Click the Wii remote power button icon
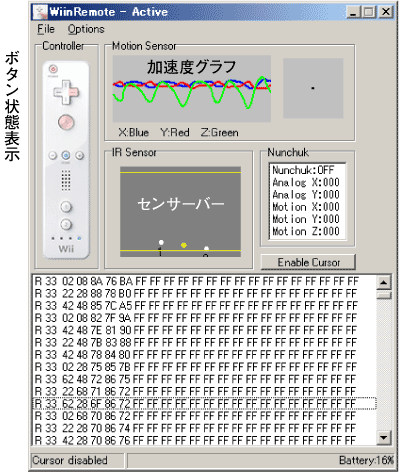This screenshot has width=400, height=475. 53,69
